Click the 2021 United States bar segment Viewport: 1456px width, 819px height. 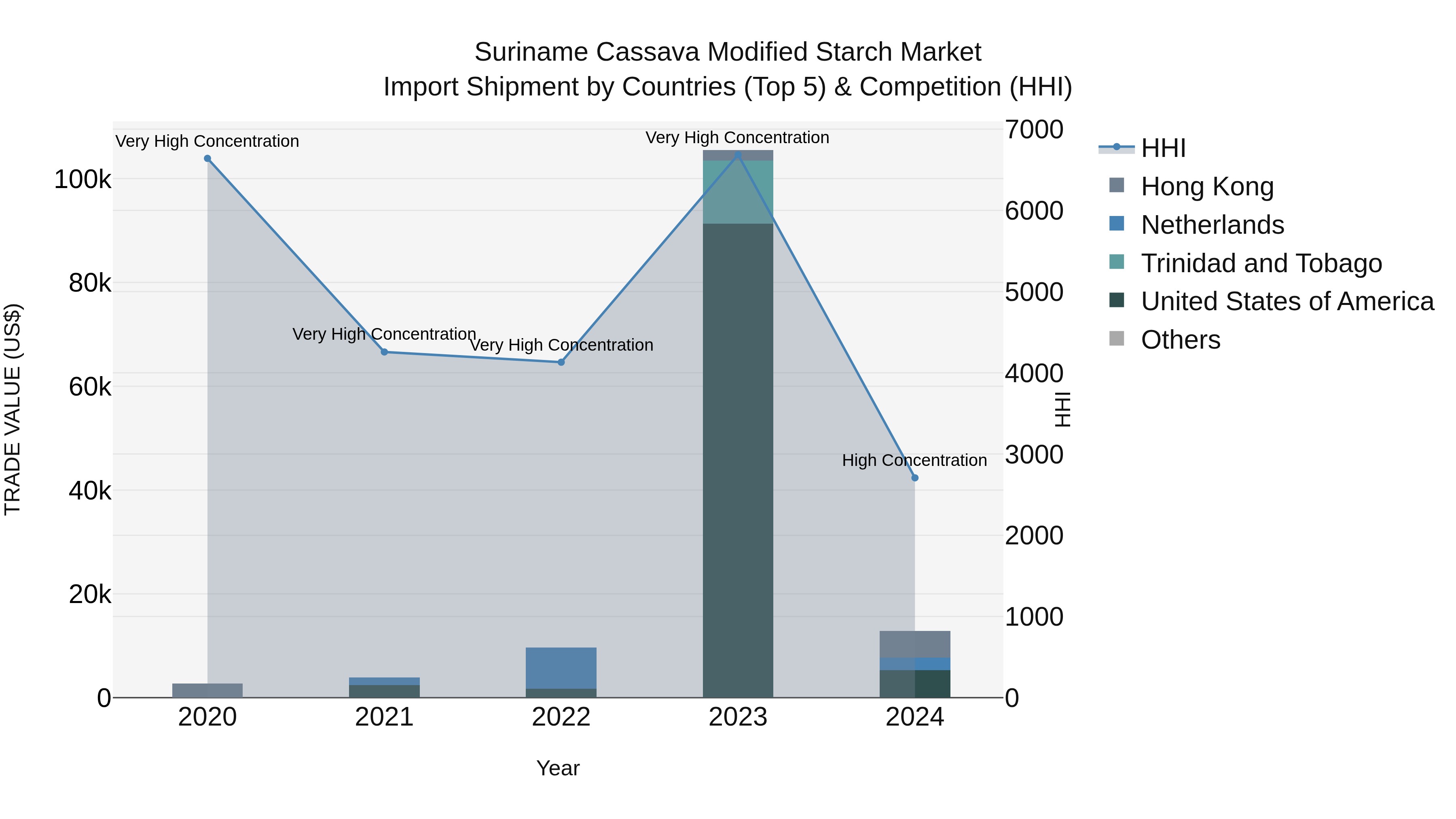384,692
